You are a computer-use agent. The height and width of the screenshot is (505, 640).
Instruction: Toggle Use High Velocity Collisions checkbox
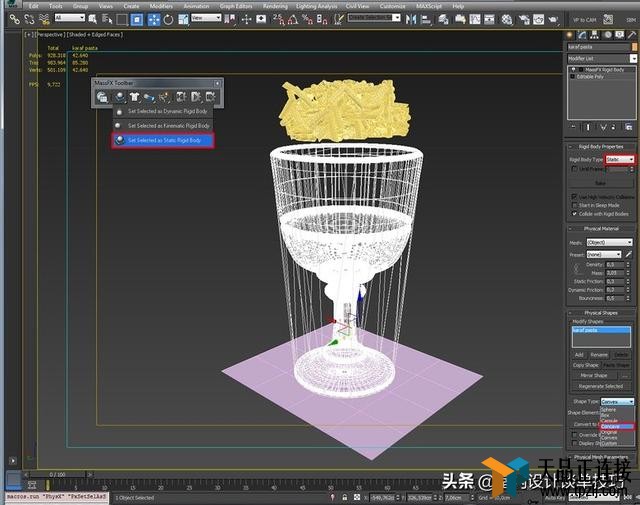(574, 196)
